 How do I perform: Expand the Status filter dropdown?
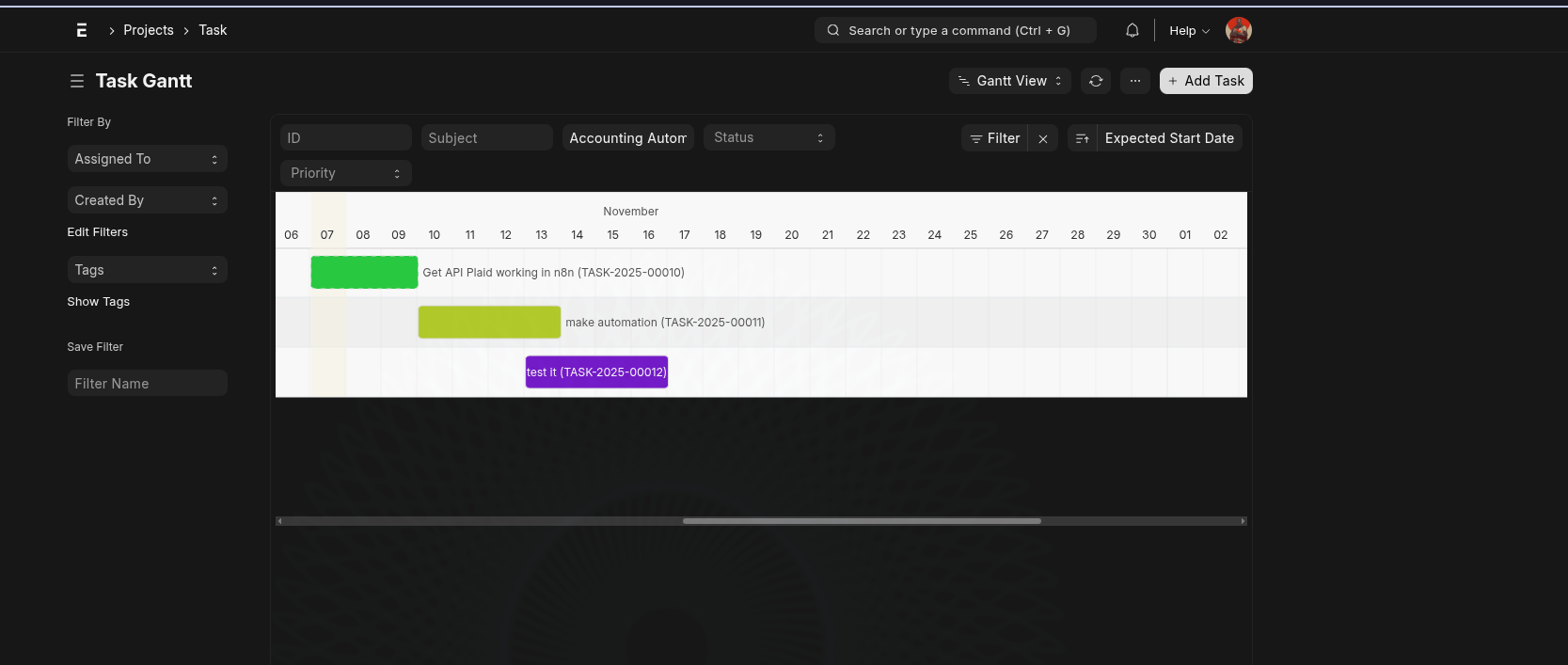pyautogui.click(x=768, y=137)
